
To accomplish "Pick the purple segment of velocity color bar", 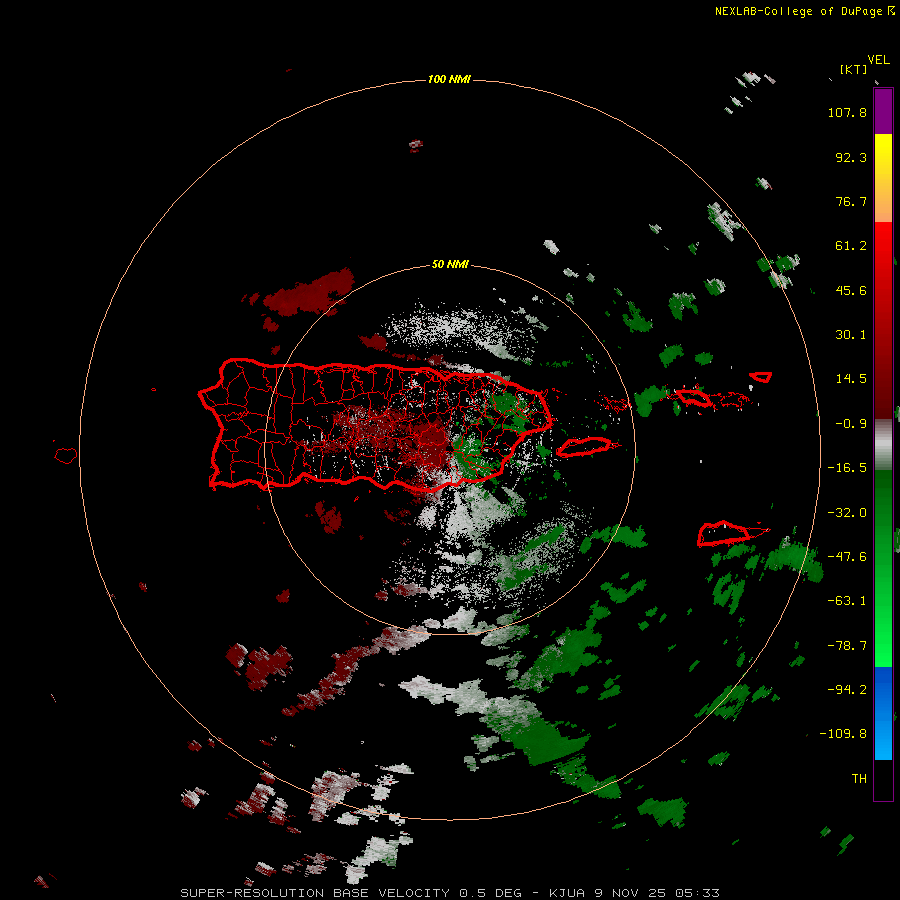I will pyautogui.click(x=883, y=111).
